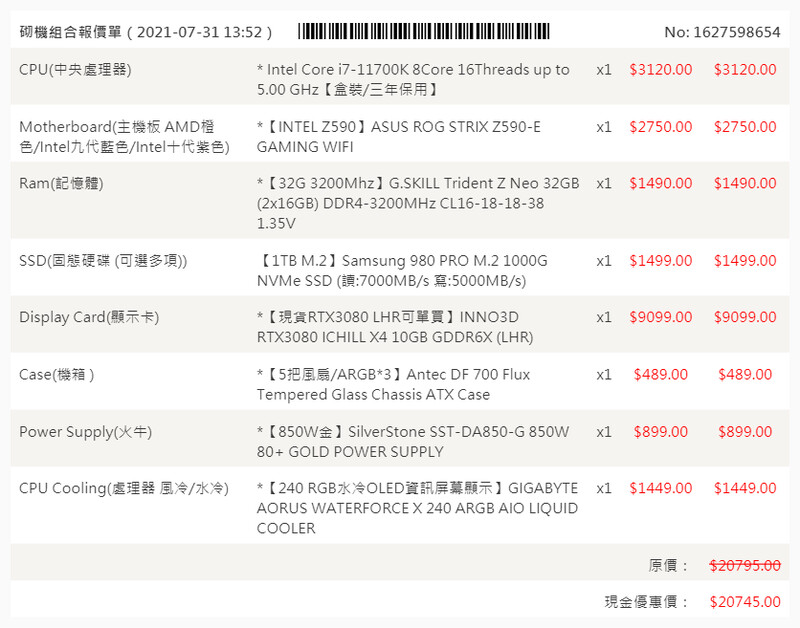
Task: Click the quotation title dated 2021-07-31
Action: coord(146,32)
